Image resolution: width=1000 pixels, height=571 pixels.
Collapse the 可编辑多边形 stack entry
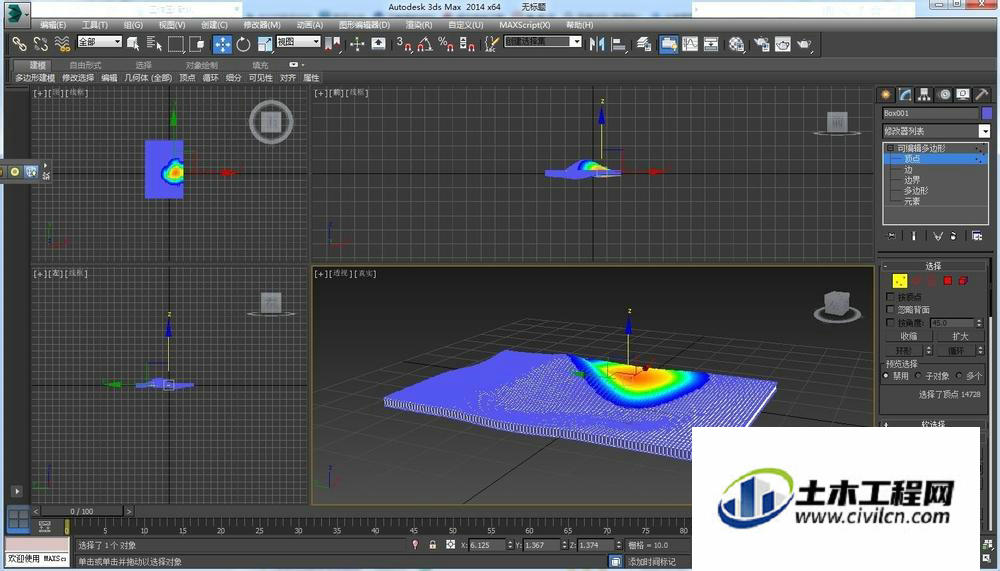(891, 148)
